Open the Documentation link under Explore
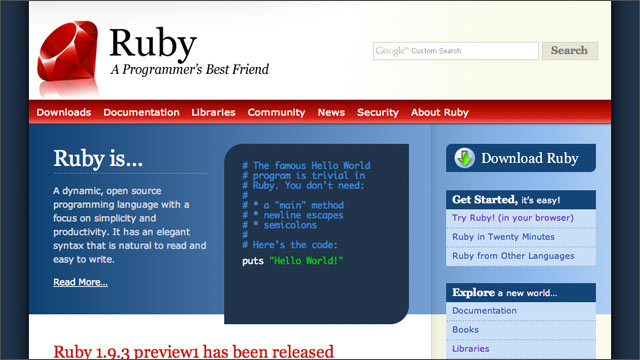640x360 pixels. 484,311
